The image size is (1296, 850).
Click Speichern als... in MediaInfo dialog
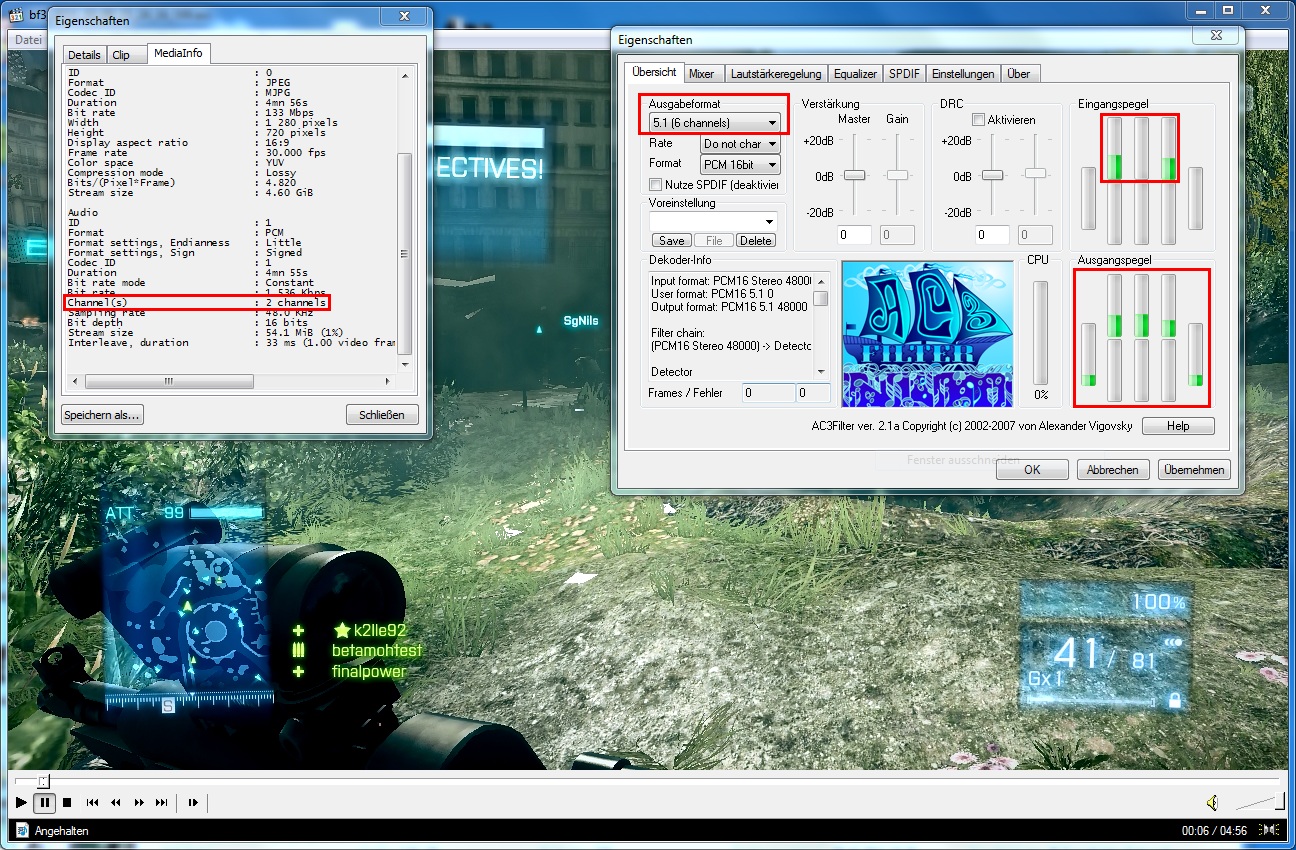pyautogui.click(x=102, y=415)
